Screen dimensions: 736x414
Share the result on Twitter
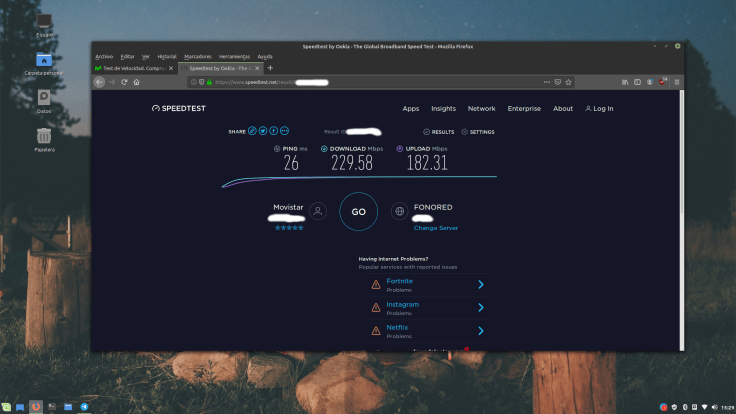click(263, 131)
